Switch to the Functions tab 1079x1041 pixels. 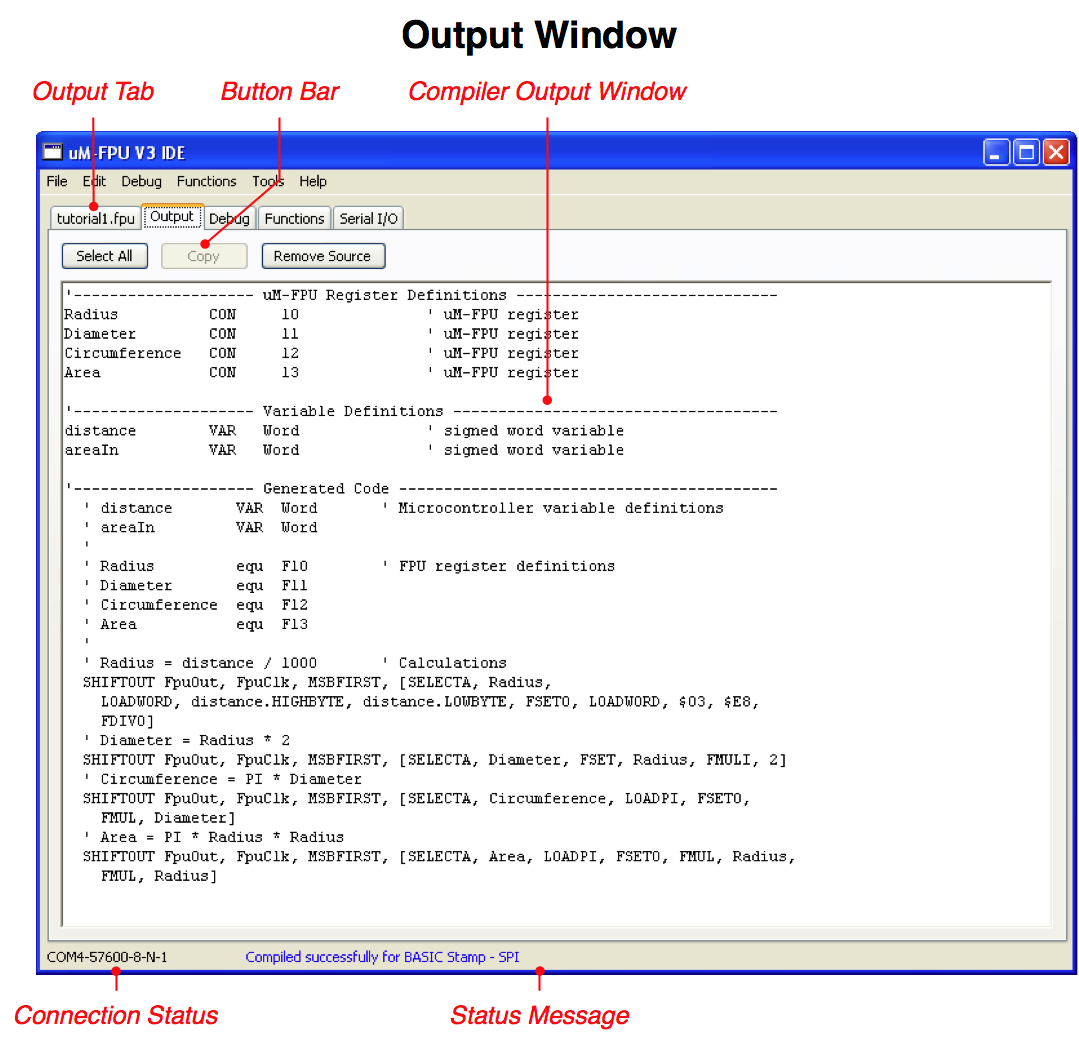click(x=295, y=218)
